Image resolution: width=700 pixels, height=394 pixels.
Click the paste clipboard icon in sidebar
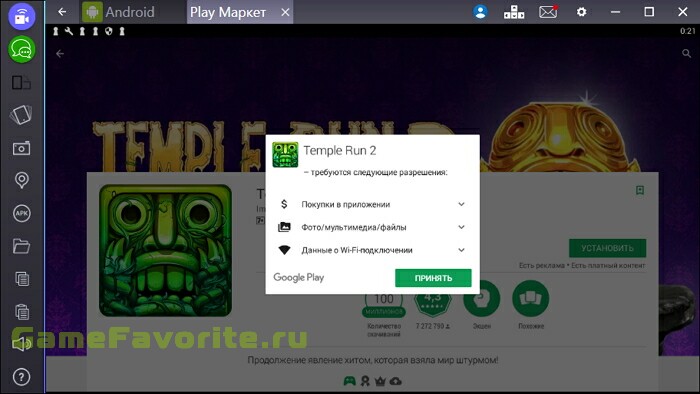pyautogui.click(x=22, y=311)
